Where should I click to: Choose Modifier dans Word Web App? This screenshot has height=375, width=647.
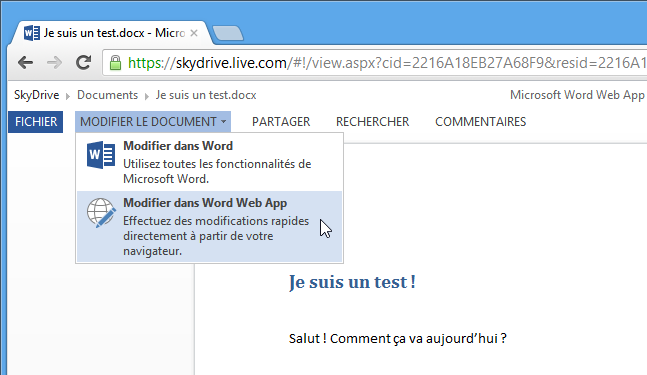coord(210,226)
